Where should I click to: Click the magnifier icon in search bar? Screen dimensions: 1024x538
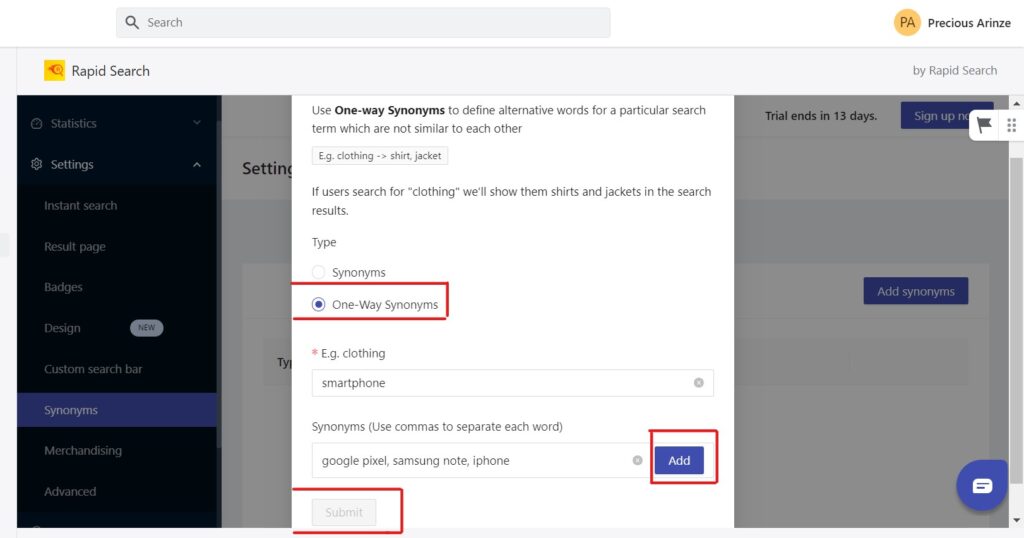coord(132,23)
